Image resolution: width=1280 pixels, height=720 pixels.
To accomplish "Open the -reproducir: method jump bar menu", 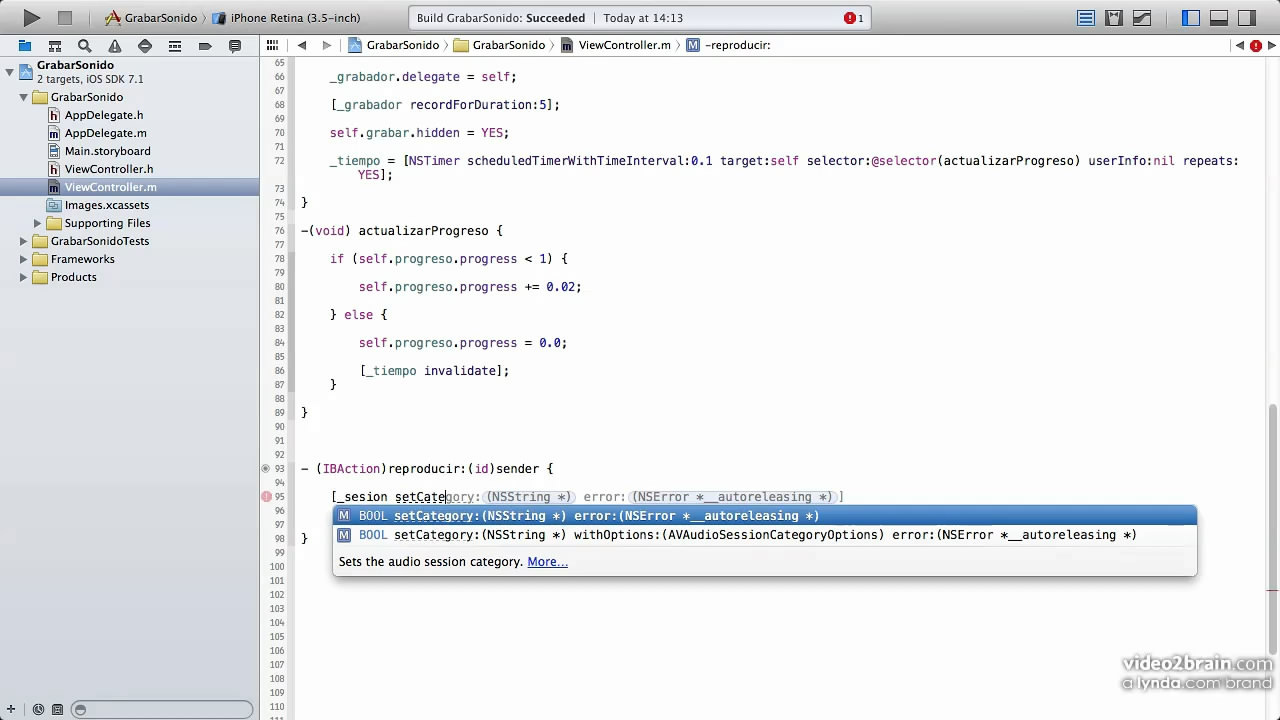I will pyautogui.click(x=728, y=45).
